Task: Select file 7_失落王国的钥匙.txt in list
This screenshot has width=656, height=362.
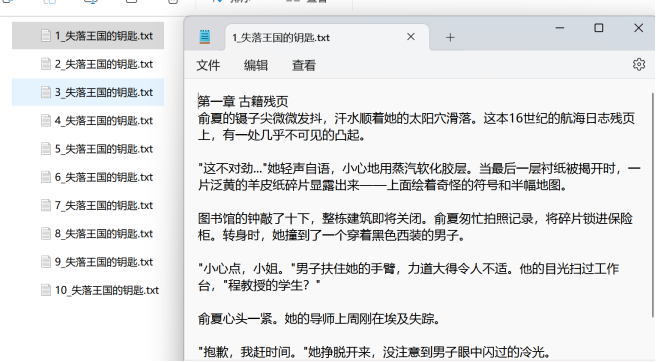Action: point(88,205)
